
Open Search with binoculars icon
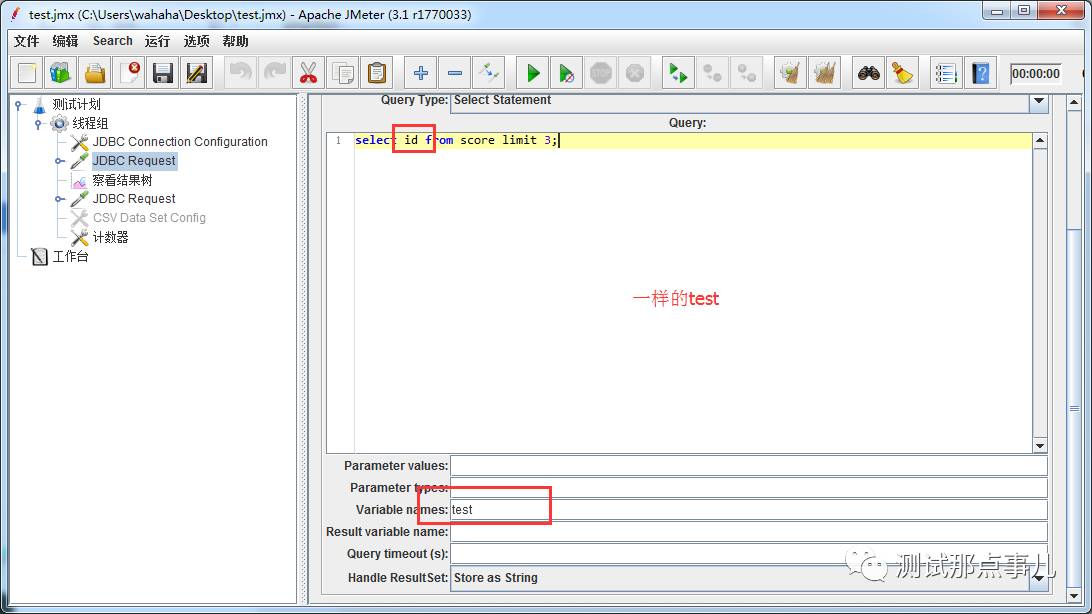pyautogui.click(x=868, y=73)
